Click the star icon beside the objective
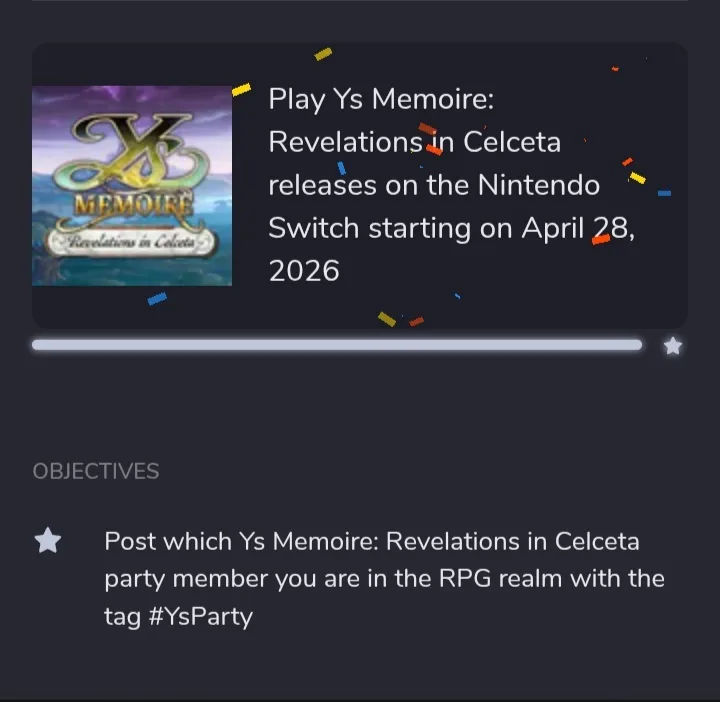Viewport: 720px width, 702px height. coord(48,542)
